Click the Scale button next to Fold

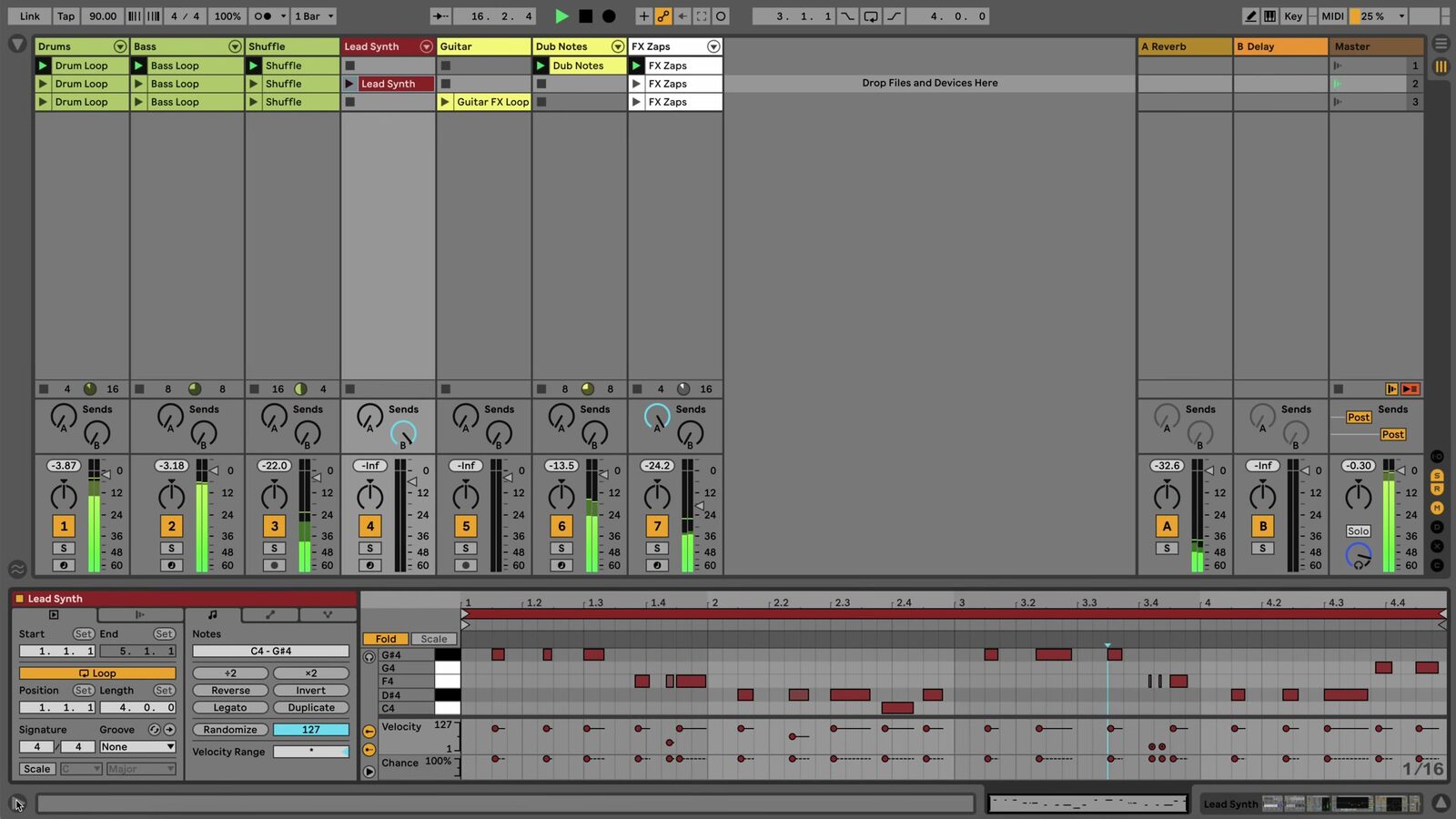coord(434,639)
